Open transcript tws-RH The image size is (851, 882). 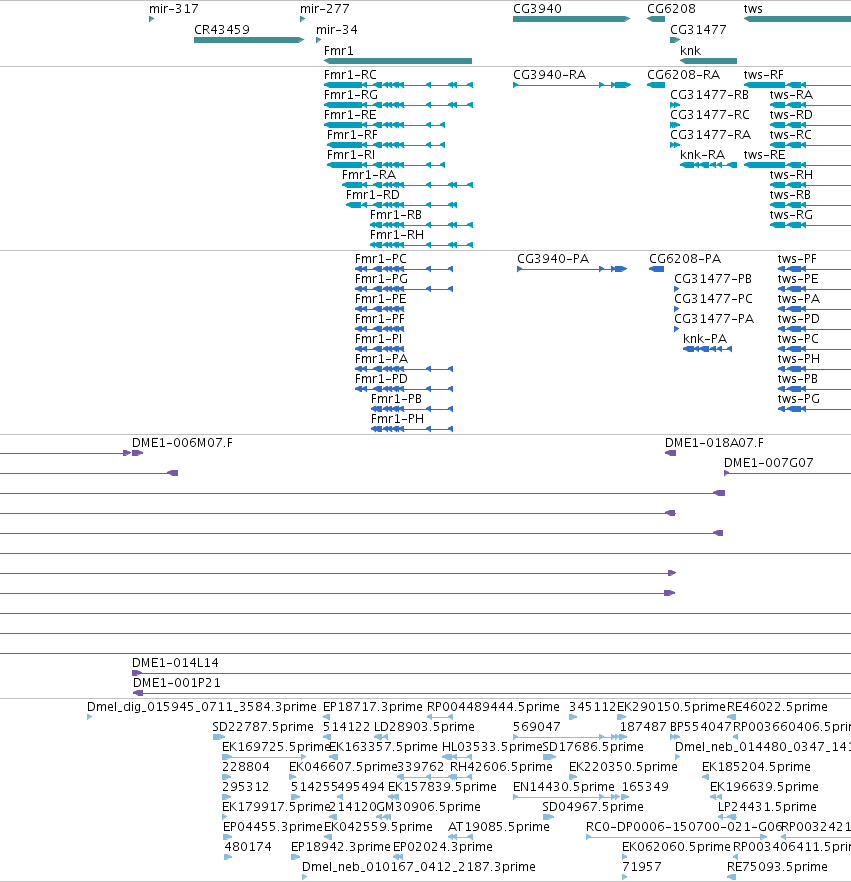[791, 175]
